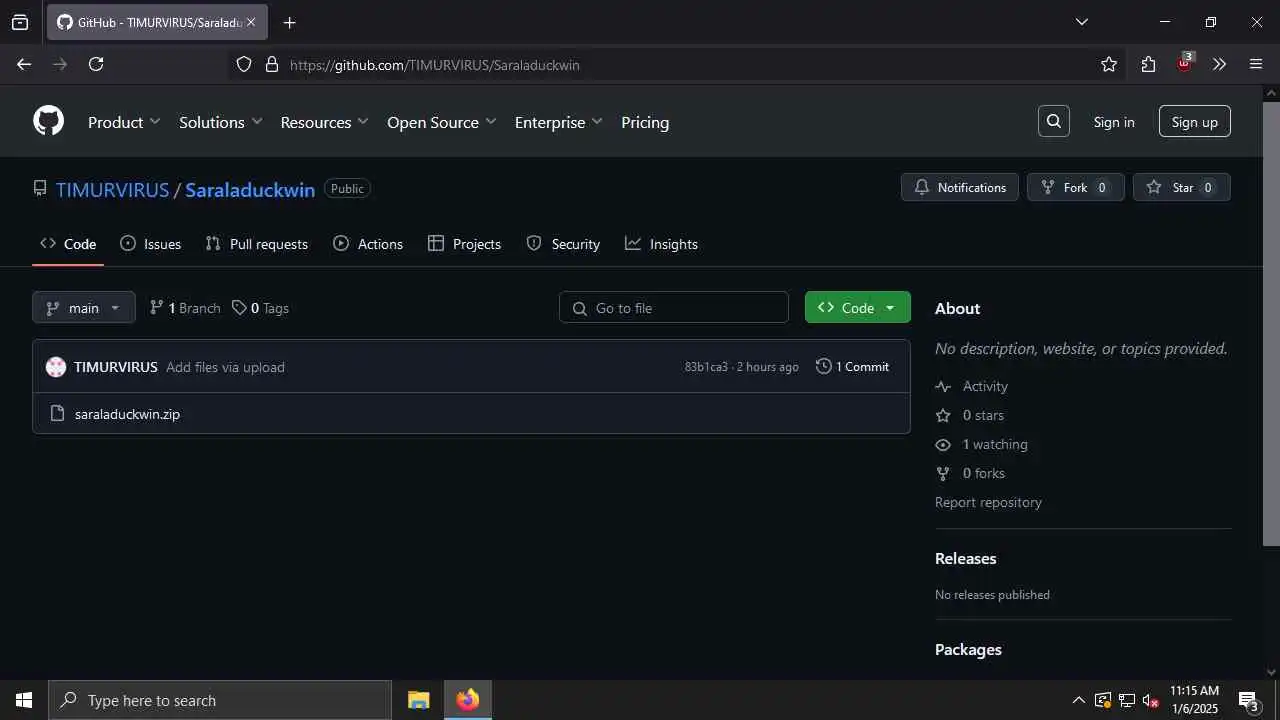Click the 0 forks link
The height and width of the screenshot is (720, 1280).
(984, 473)
